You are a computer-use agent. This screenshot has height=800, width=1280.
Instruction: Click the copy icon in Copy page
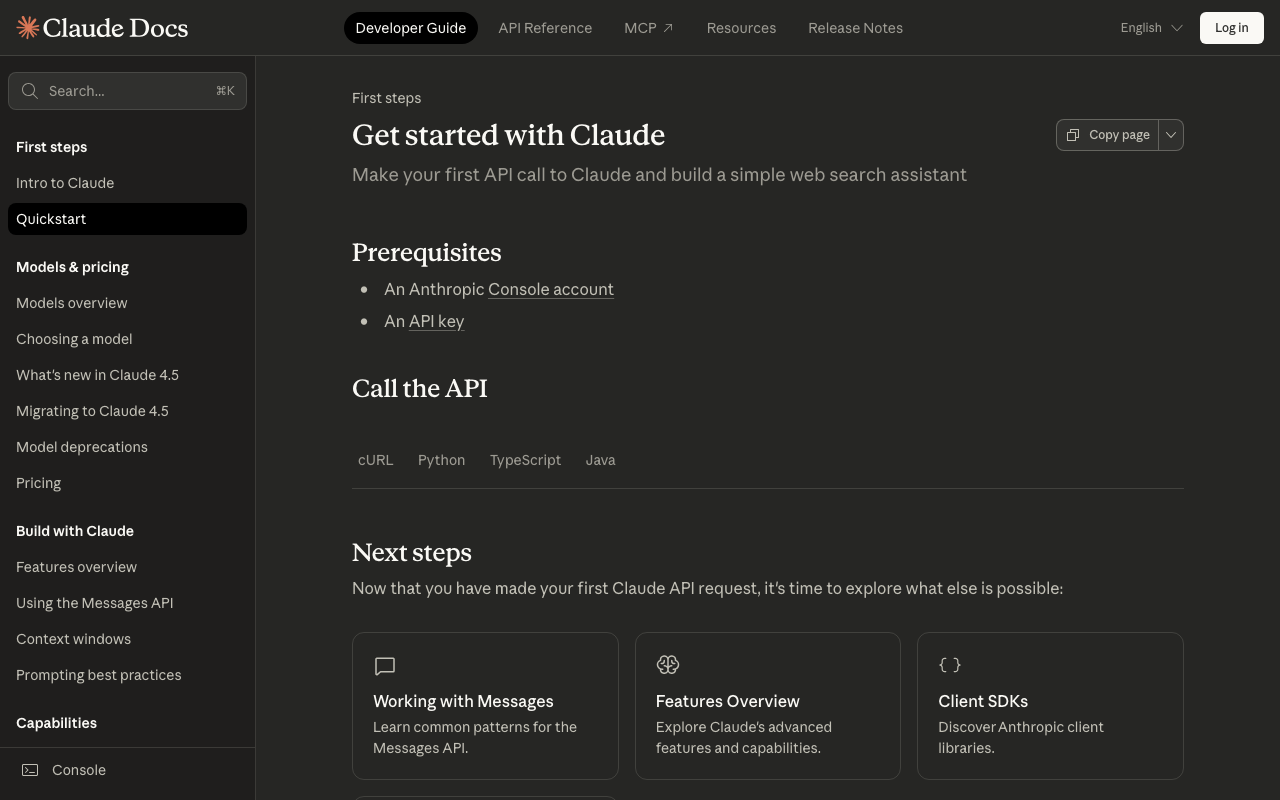(1073, 135)
